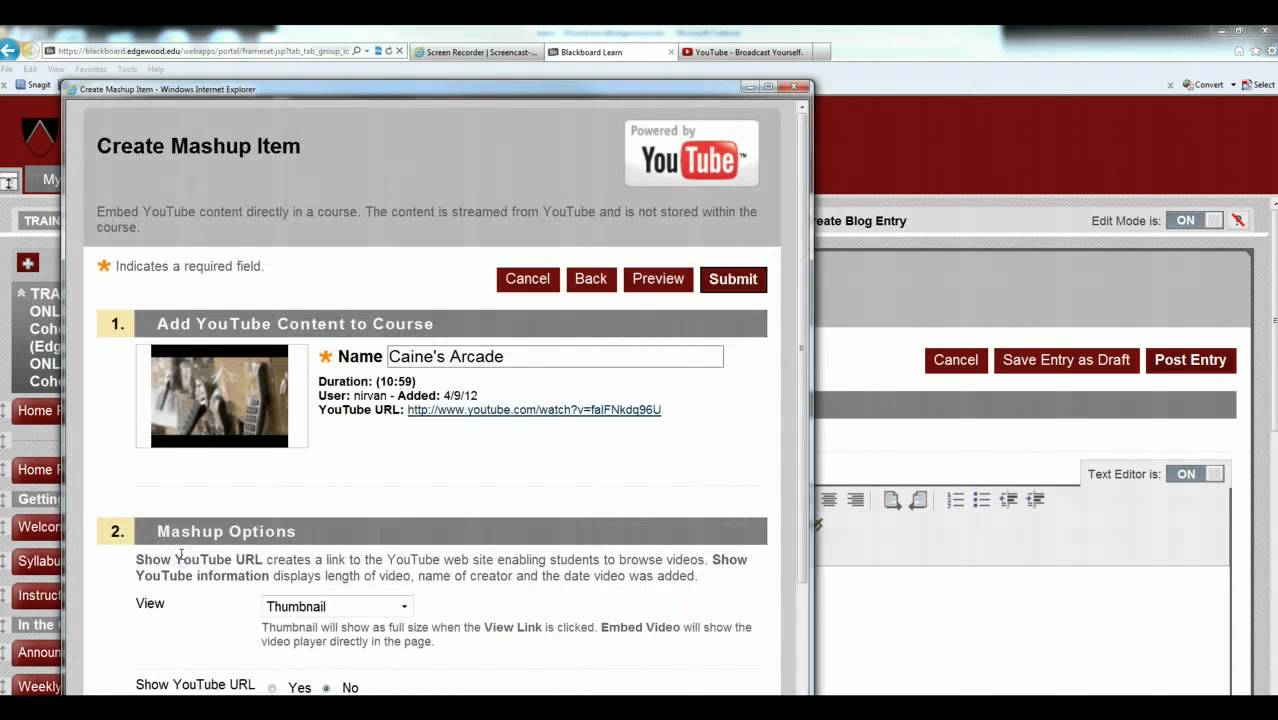The width and height of the screenshot is (1278, 720).
Task: Open the Edit menu in Internet Explorer
Action: coord(30,69)
